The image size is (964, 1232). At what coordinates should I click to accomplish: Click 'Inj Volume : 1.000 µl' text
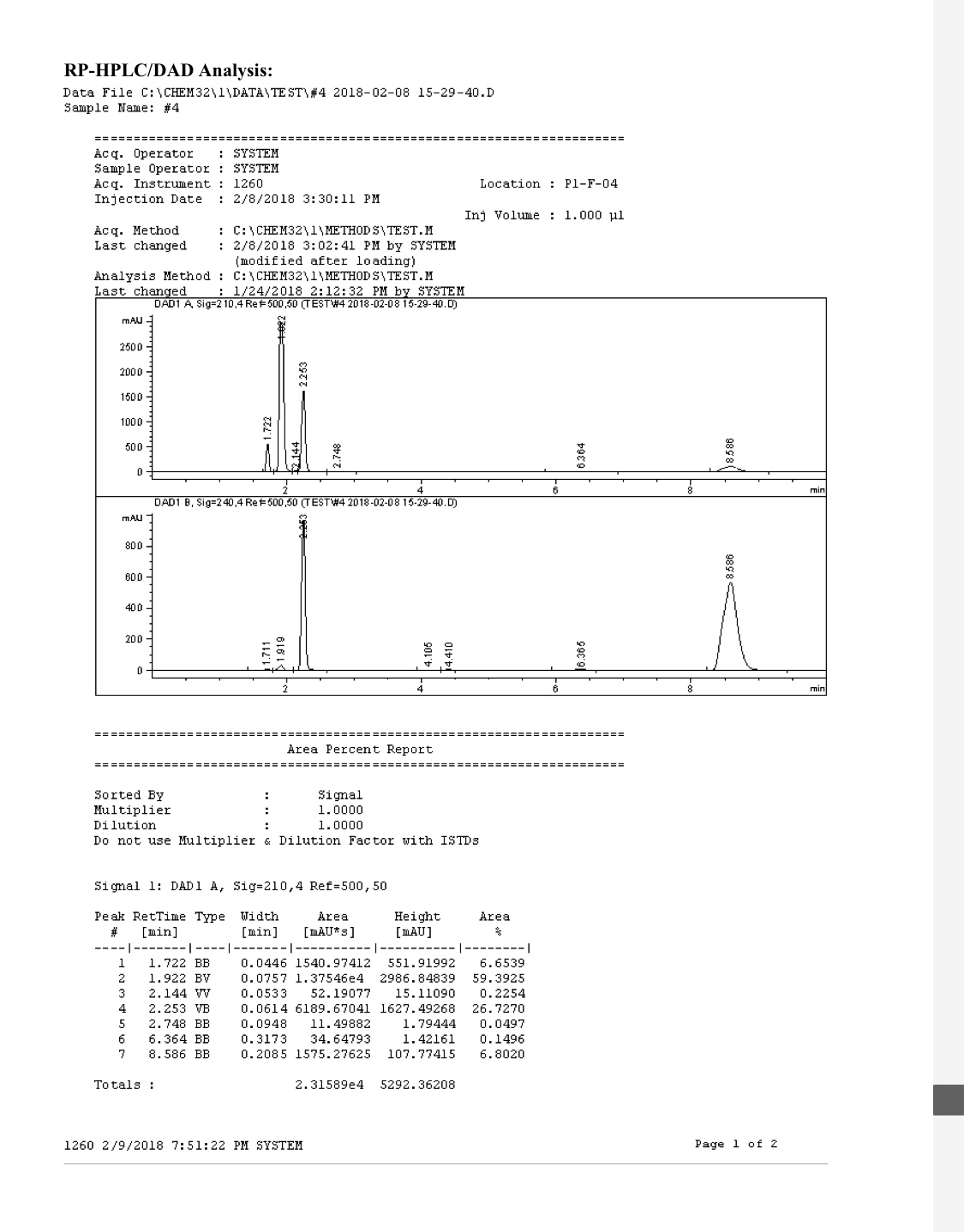(x=544, y=215)
